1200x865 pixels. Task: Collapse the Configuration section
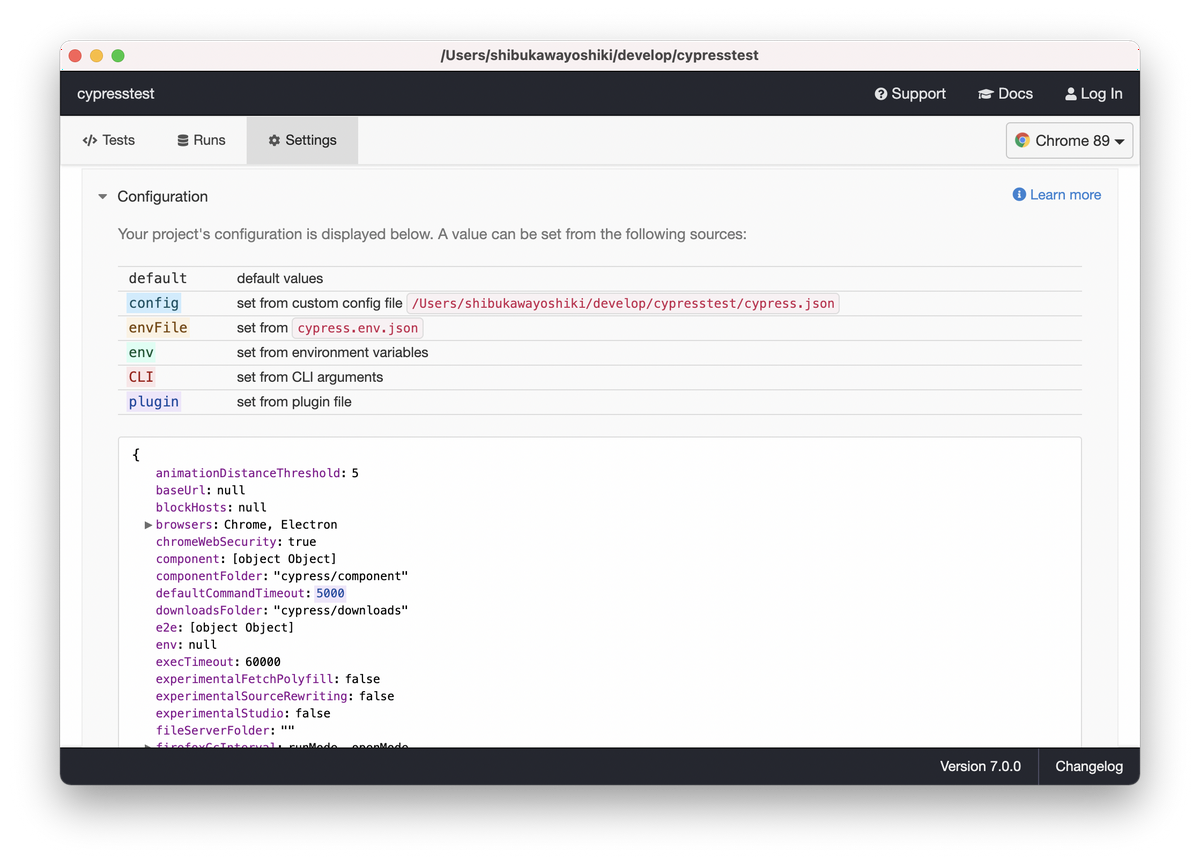[x=102, y=197]
